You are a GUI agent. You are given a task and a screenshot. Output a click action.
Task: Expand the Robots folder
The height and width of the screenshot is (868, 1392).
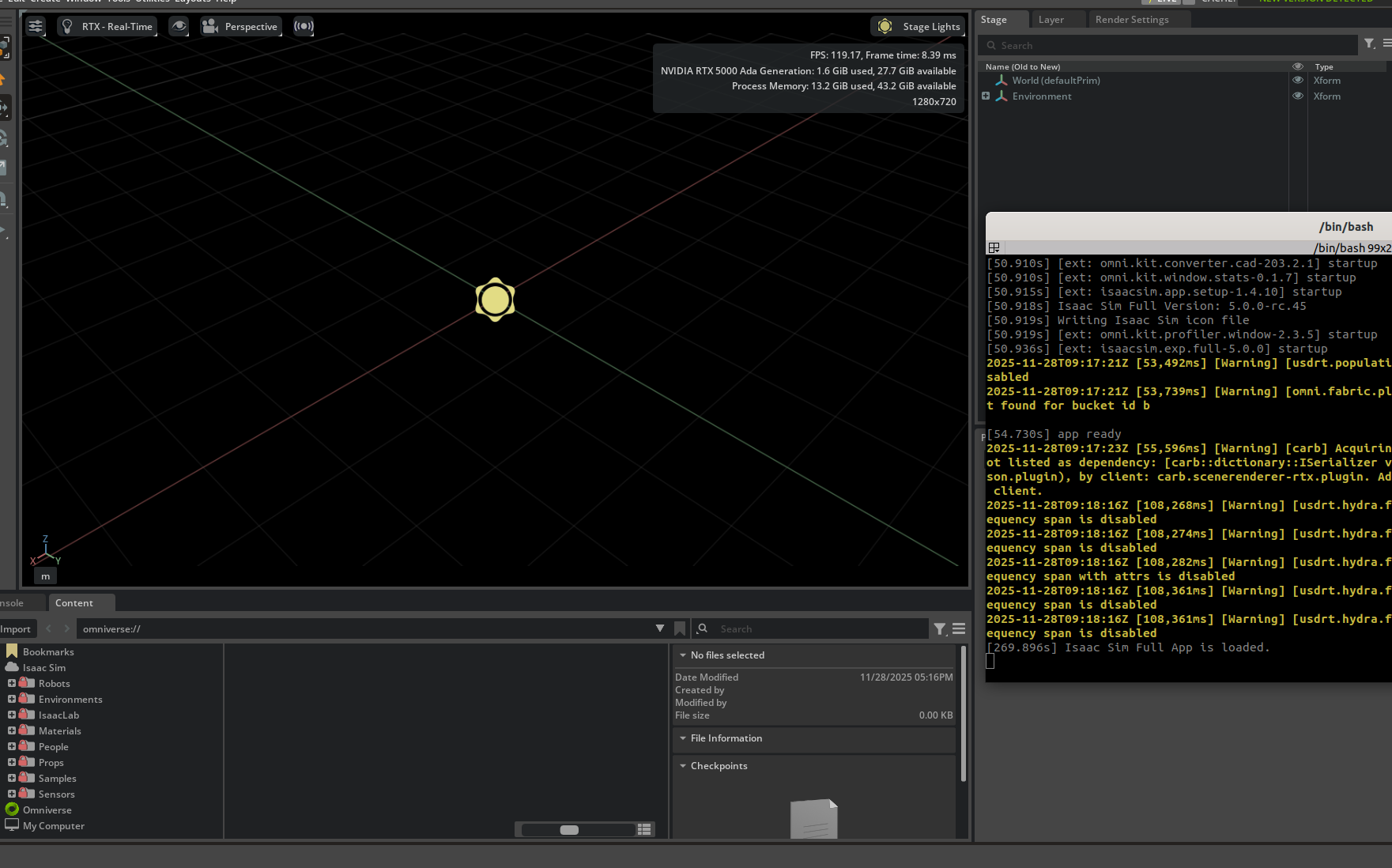(x=12, y=684)
